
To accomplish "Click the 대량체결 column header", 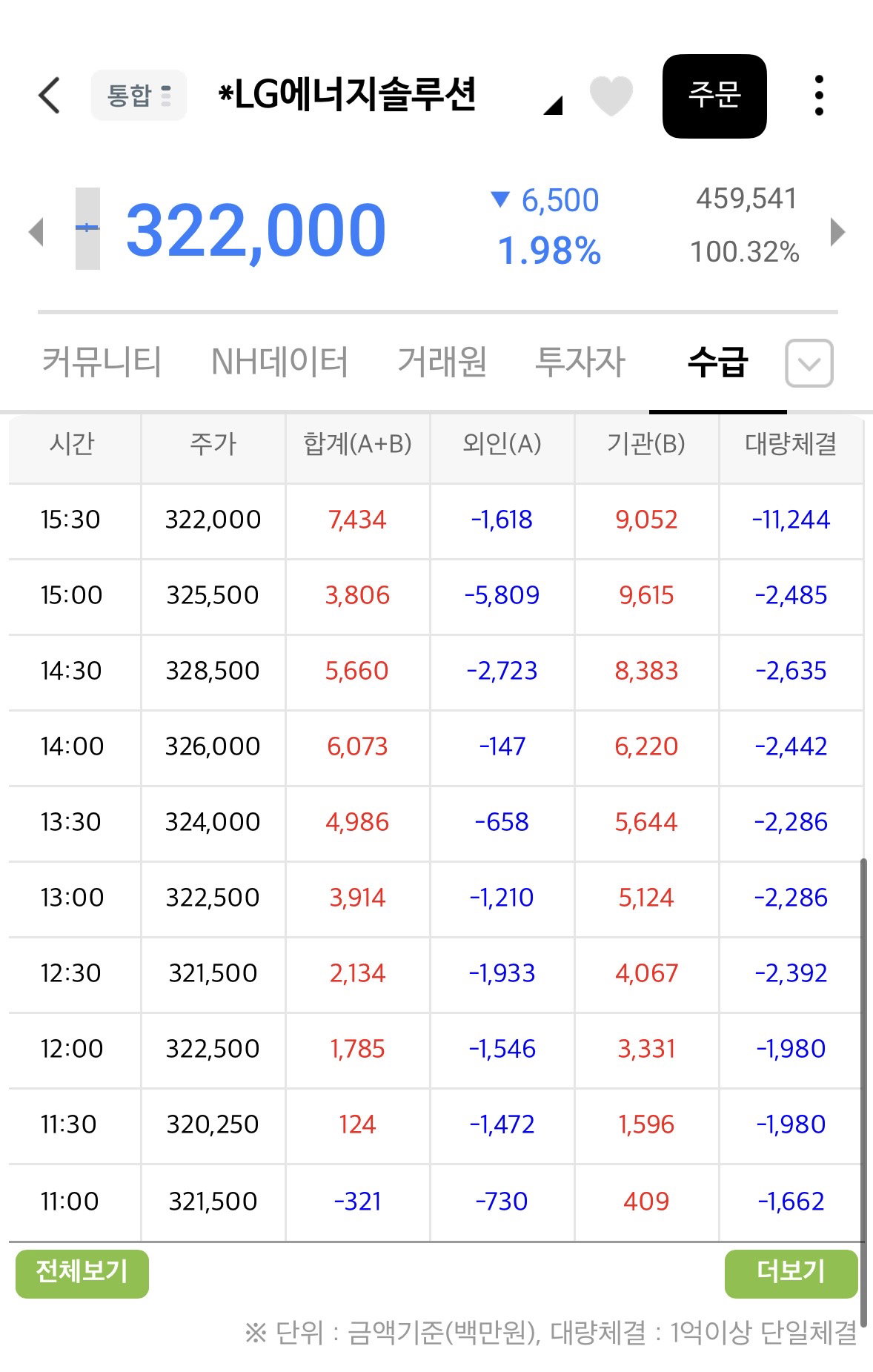I will coord(791,444).
